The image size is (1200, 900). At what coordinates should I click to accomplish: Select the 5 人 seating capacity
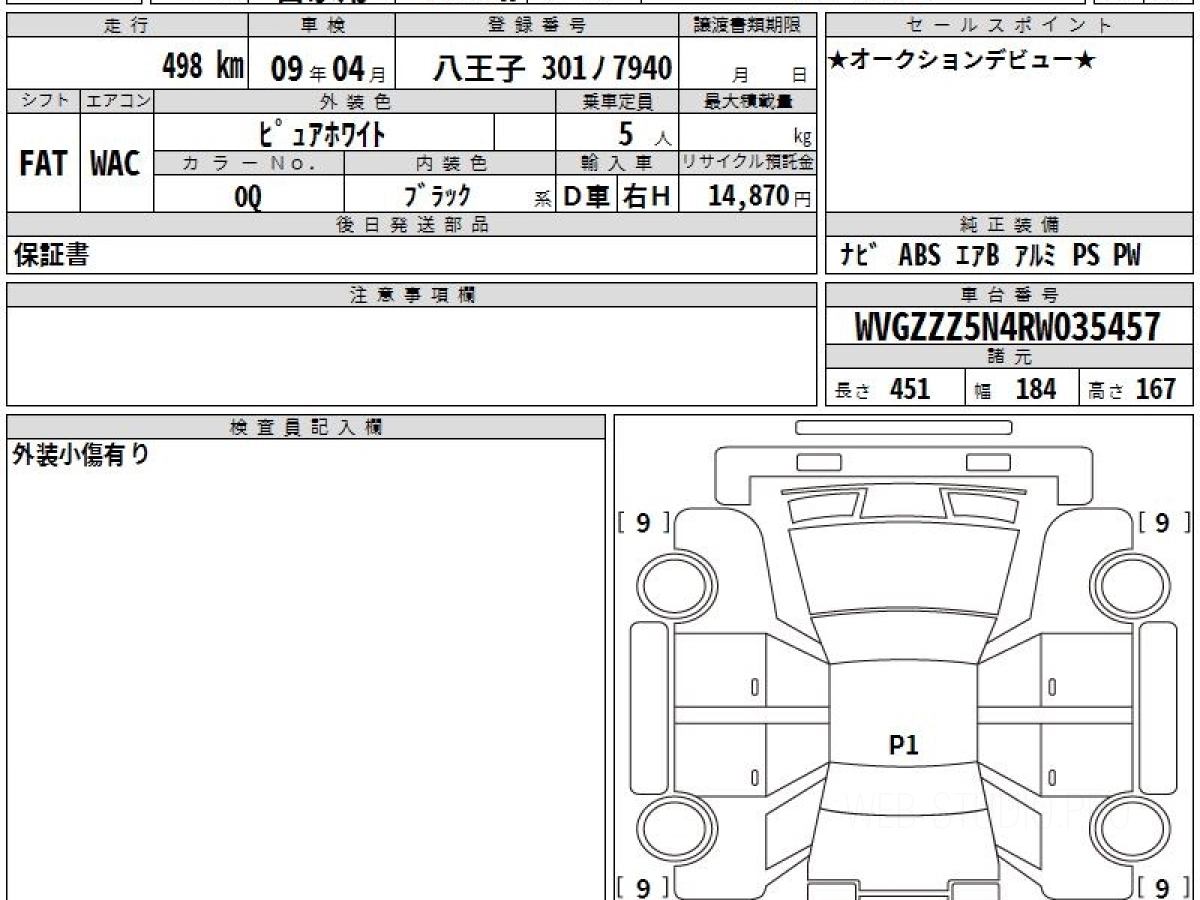[643, 134]
